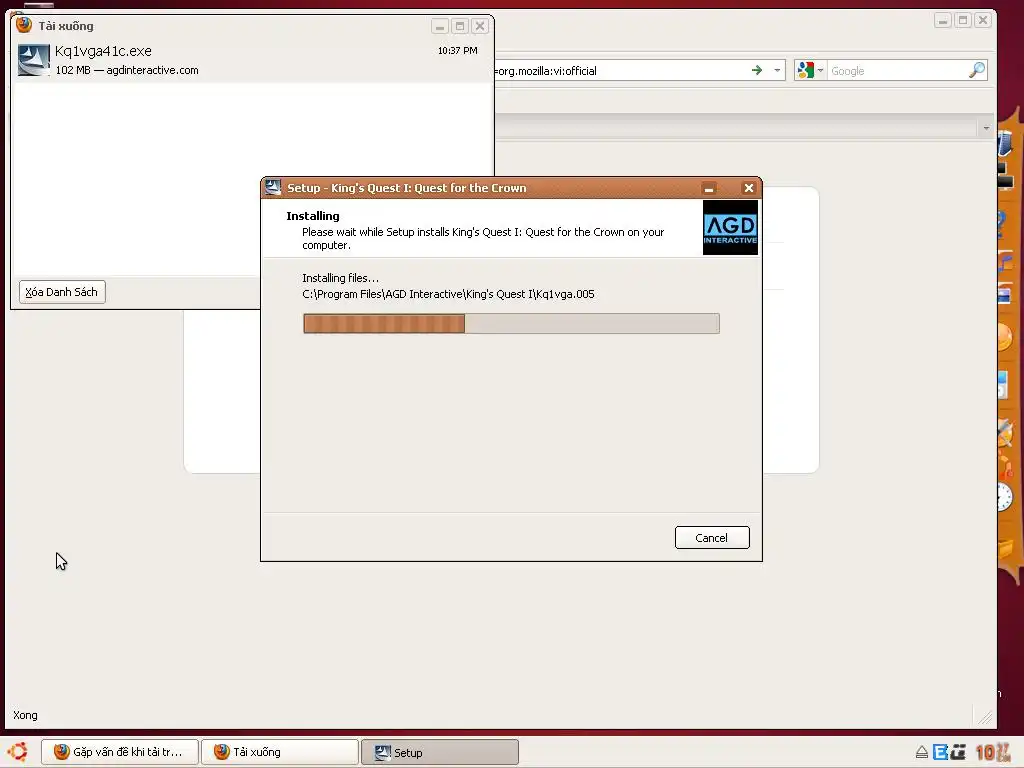Click the Xong status bar text
Viewport: 1024px width, 768px height.
[25, 715]
